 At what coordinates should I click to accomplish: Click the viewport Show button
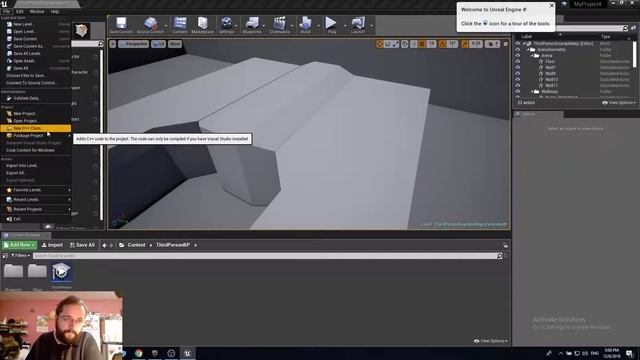(175, 44)
